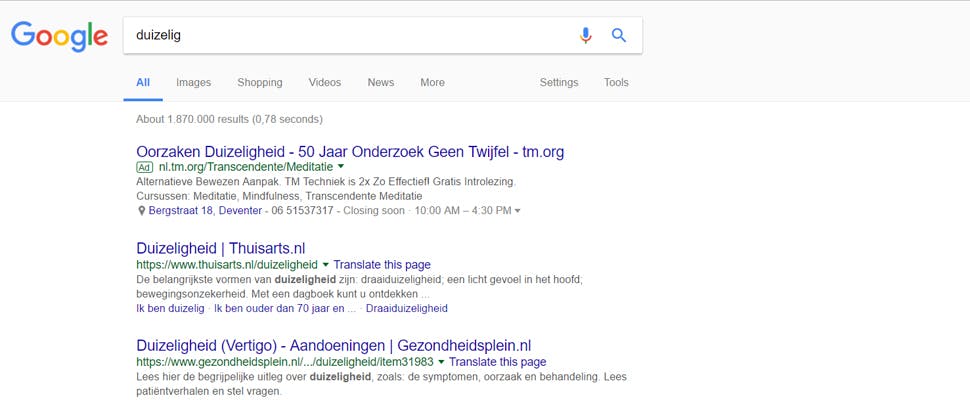Translate the Thuisarts.nl page
This screenshot has width=970, height=400.
coord(382,265)
